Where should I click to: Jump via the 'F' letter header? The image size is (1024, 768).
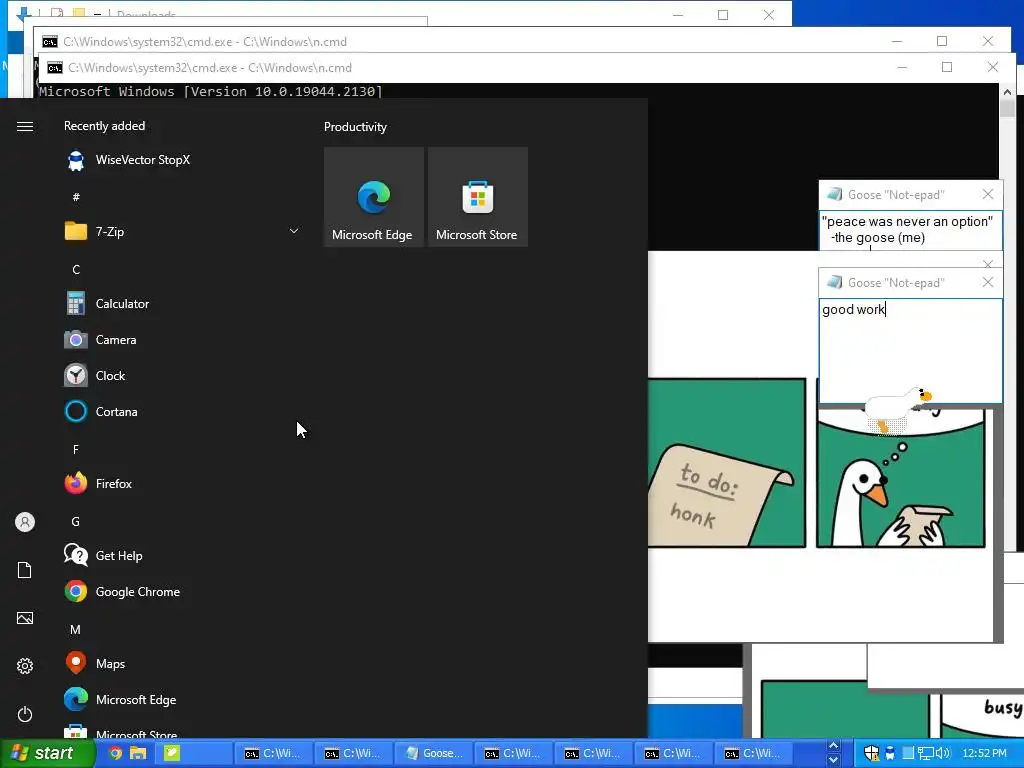(x=76, y=449)
